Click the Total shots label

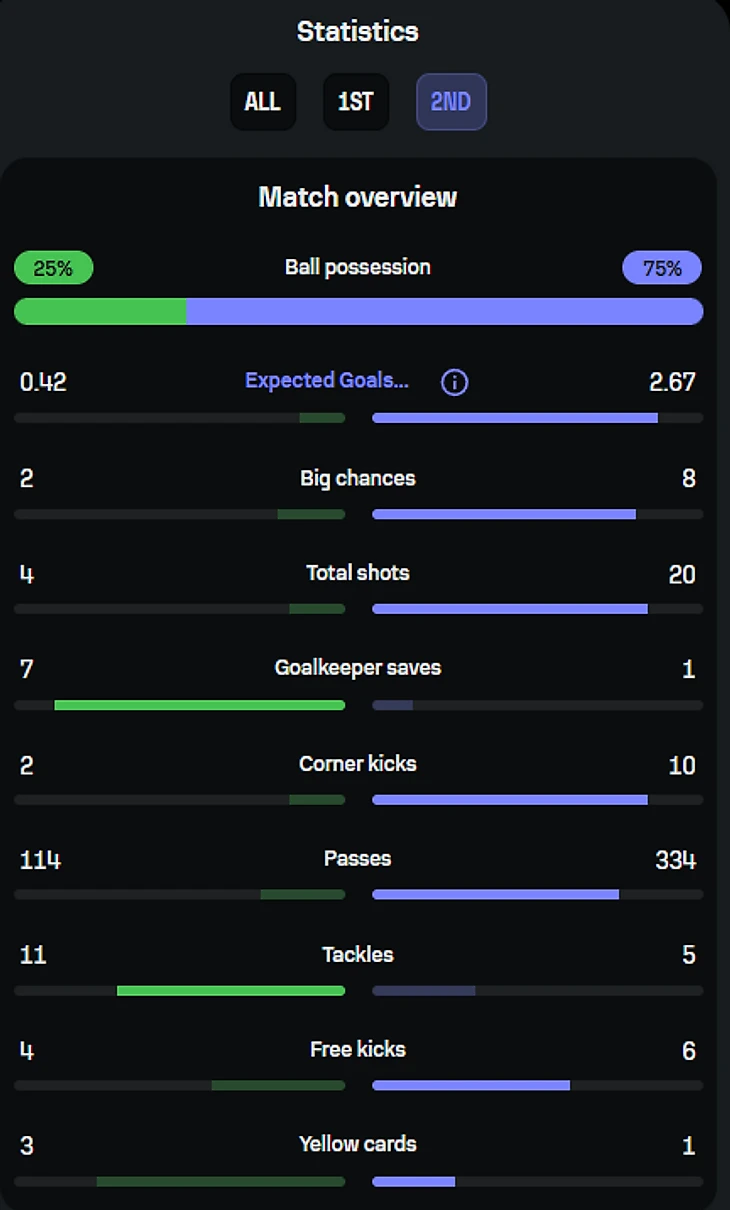(x=358, y=573)
